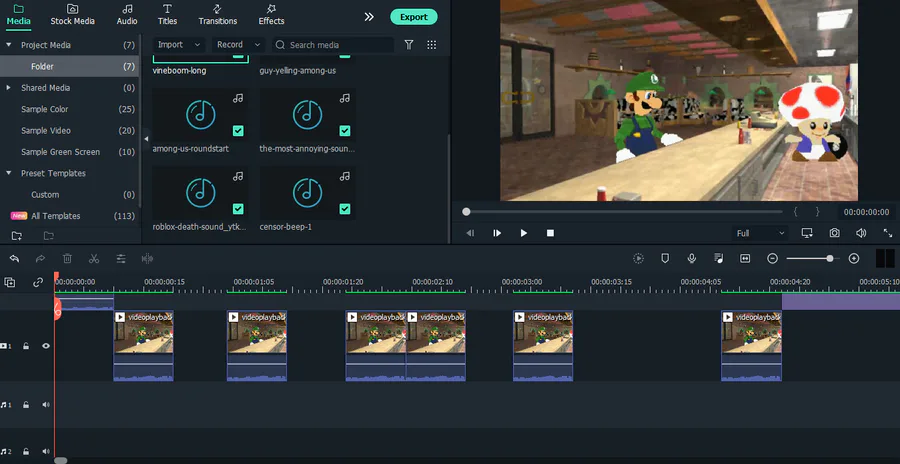Open preview on external monitor icon

807,233
